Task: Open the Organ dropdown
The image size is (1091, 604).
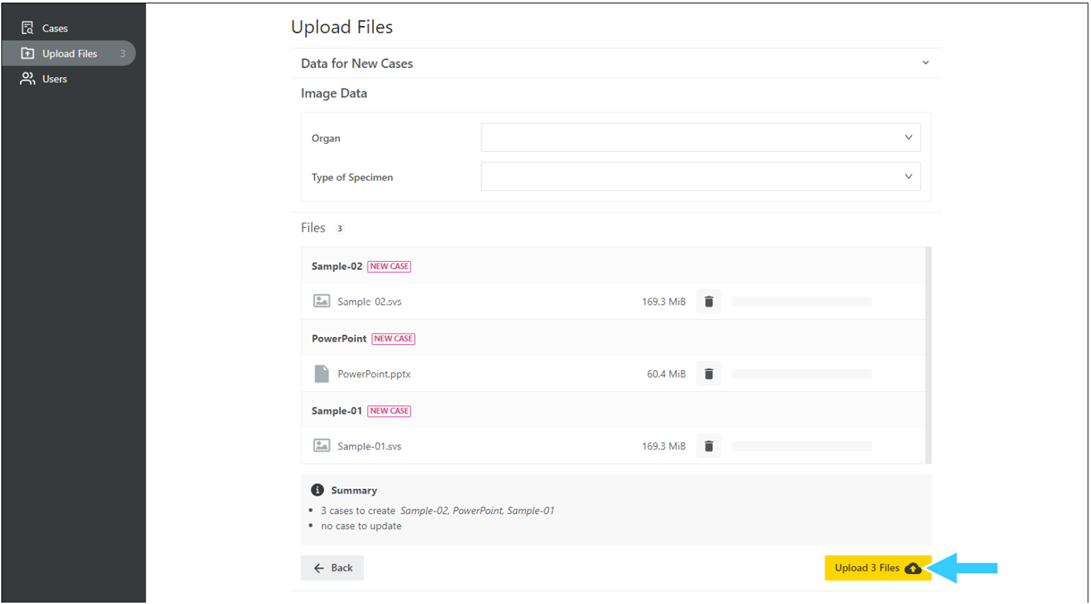Action: tap(701, 138)
